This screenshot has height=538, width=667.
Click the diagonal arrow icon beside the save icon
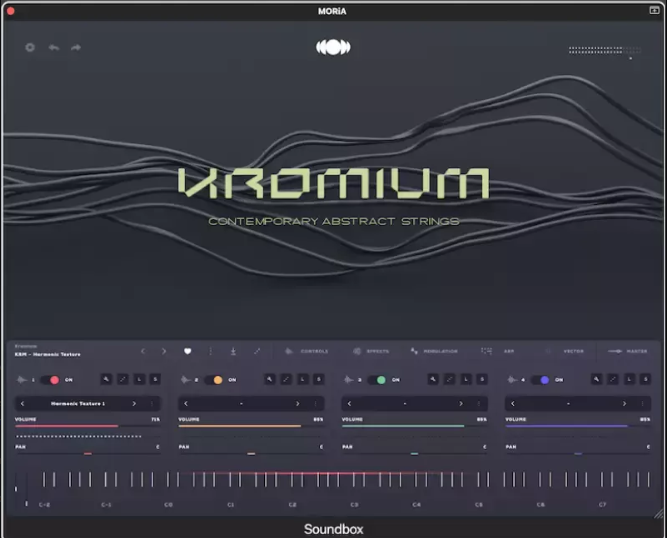point(257,351)
